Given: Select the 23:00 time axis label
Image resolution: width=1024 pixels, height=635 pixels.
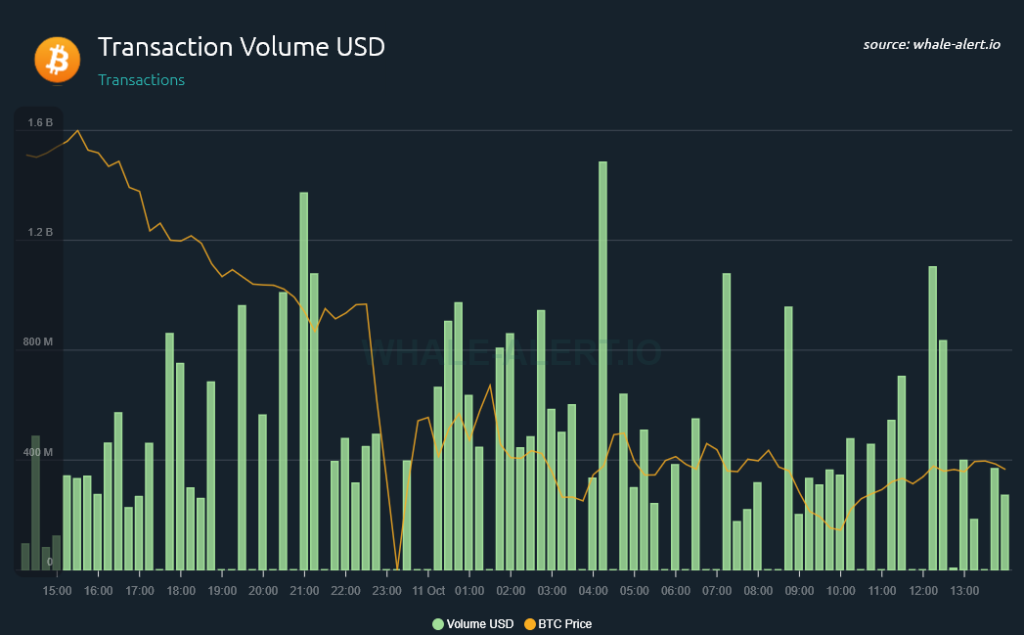Looking at the screenshot, I should click(x=387, y=591).
